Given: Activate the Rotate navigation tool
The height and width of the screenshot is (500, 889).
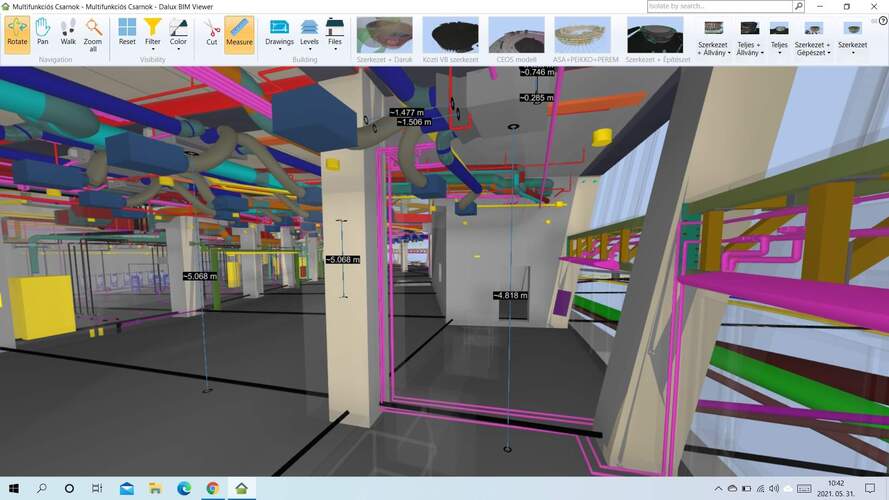Looking at the screenshot, I should [17, 33].
